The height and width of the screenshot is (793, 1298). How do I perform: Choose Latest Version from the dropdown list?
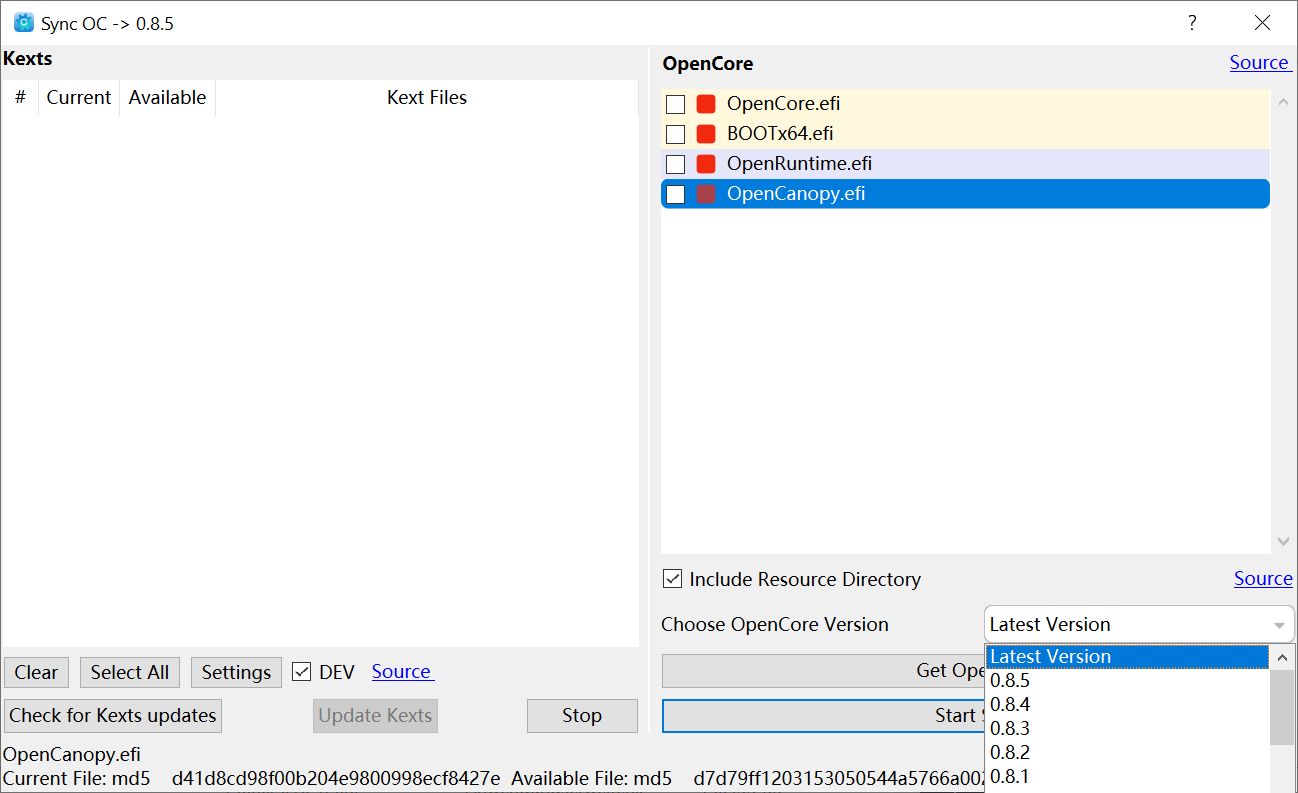pyautogui.click(x=1127, y=657)
